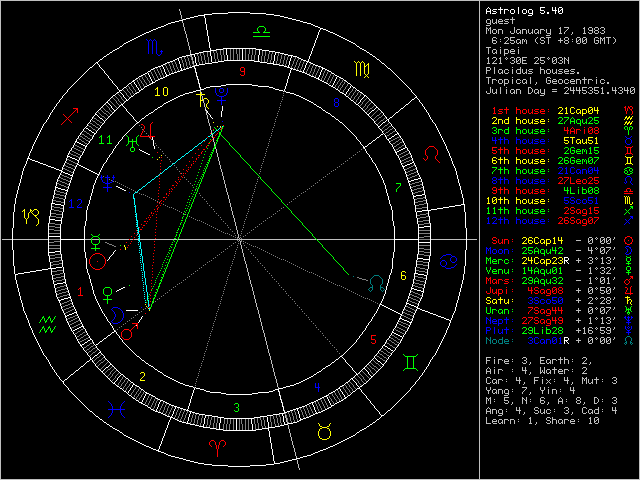Screen dimensions: 640x480
Task: Select the Leo glyph on the zodiac ring
Action: point(432,154)
